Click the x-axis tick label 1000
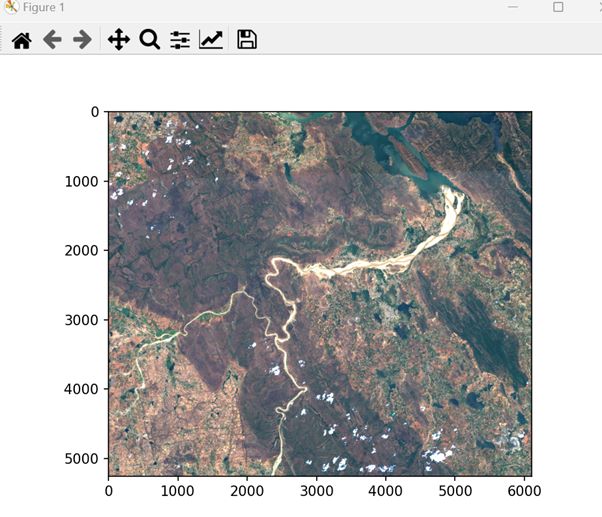The width and height of the screenshot is (602, 517). 178,492
